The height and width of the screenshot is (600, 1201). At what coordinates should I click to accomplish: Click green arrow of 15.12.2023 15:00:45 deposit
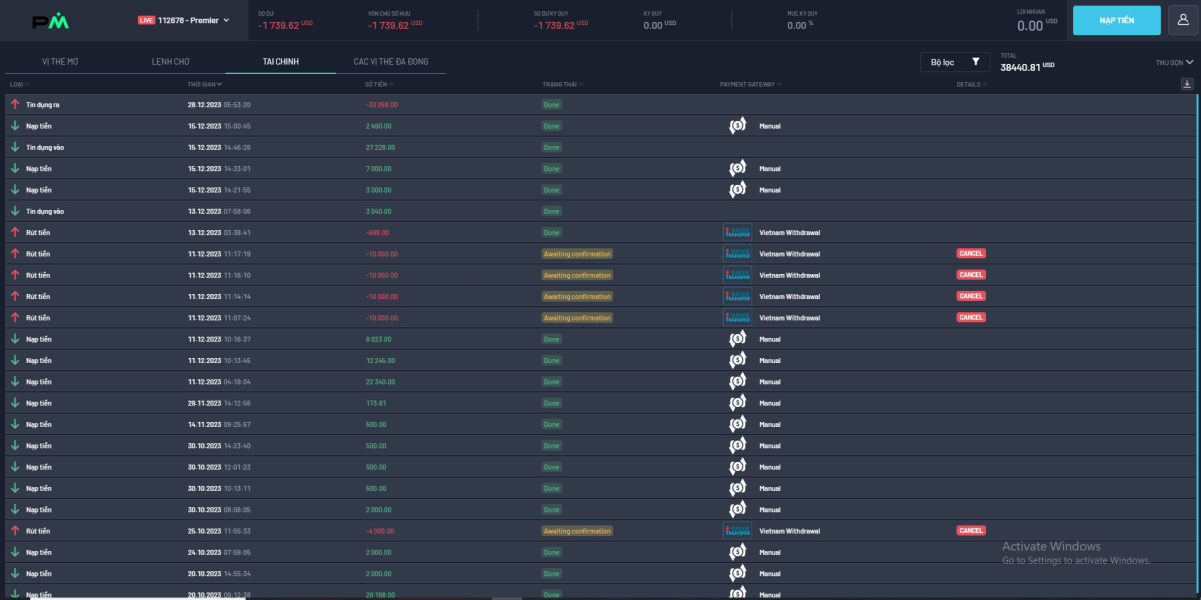(15, 126)
